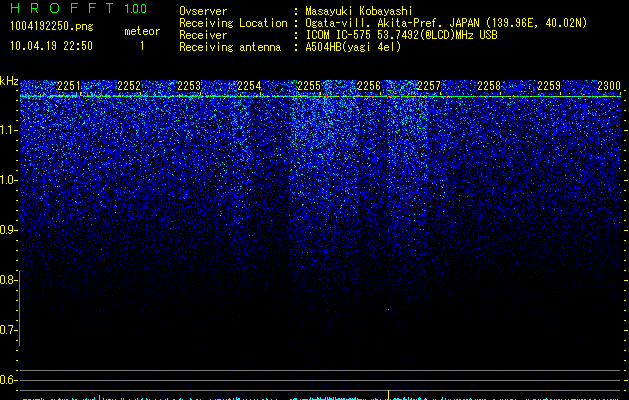Click the Ovserver label
This screenshot has height=400, width=629.
tap(203, 11)
